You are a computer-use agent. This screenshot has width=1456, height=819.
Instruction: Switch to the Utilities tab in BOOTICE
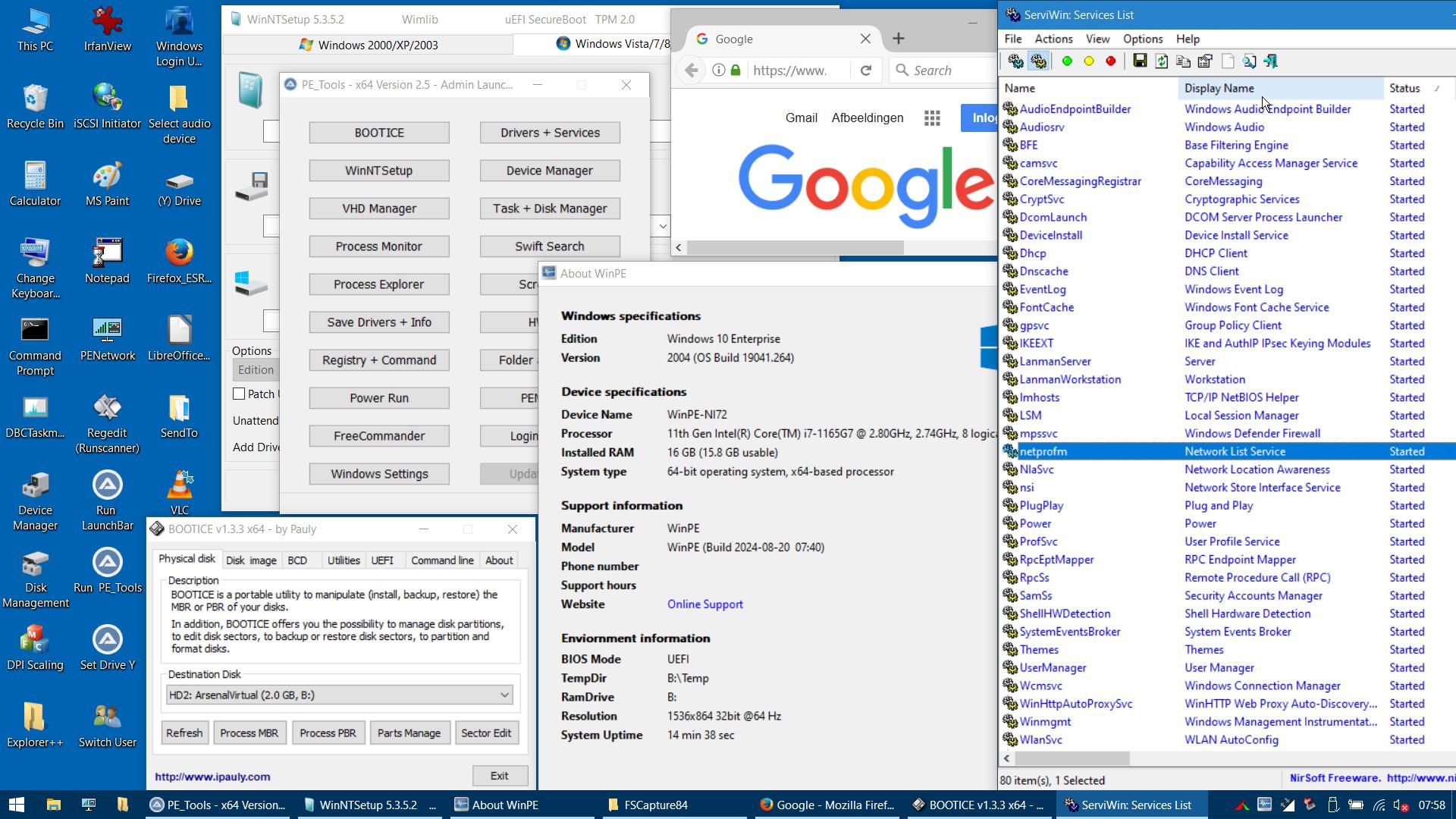coord(344,560)
